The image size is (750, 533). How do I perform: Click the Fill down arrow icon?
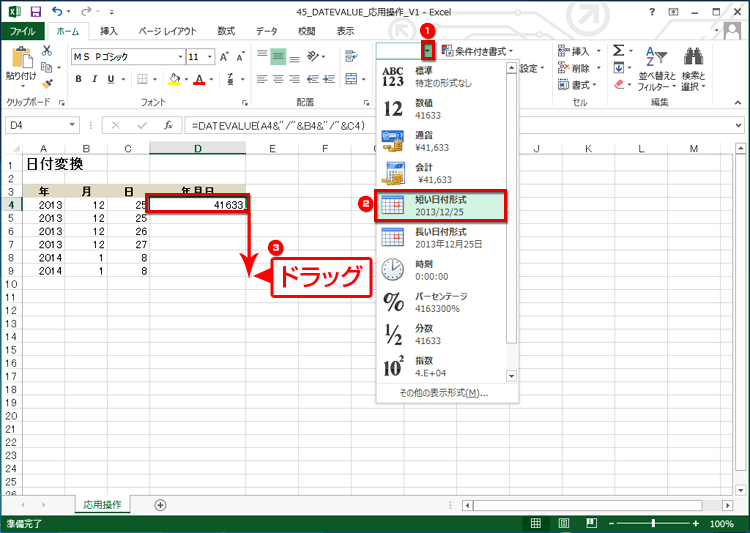[618, 67]
